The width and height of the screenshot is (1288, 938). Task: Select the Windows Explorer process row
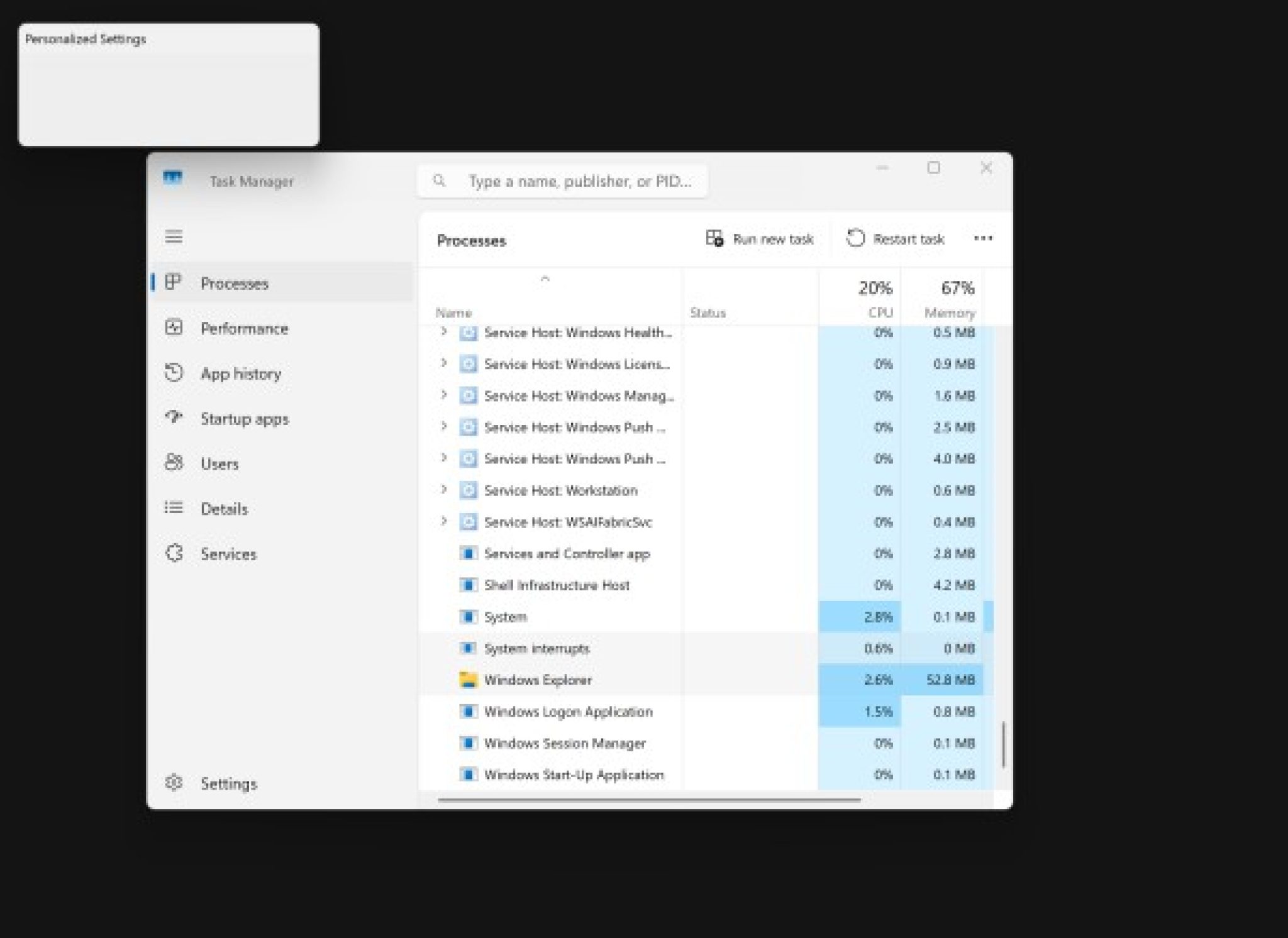[539, 680]
